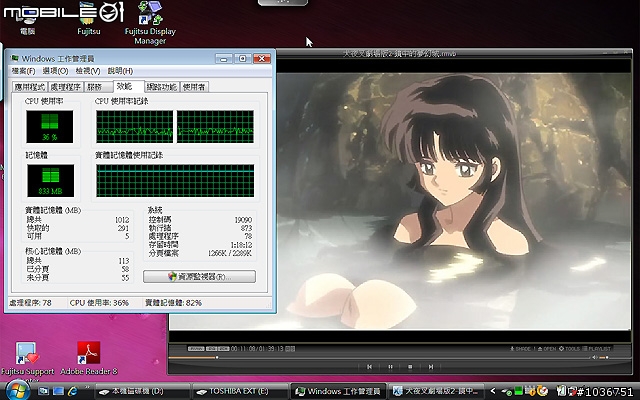The height and width of the screenshot is (400, 640).
Task: Click 分頁檔案 value 1266K / 2289K
Action: [x=230, y=253]
